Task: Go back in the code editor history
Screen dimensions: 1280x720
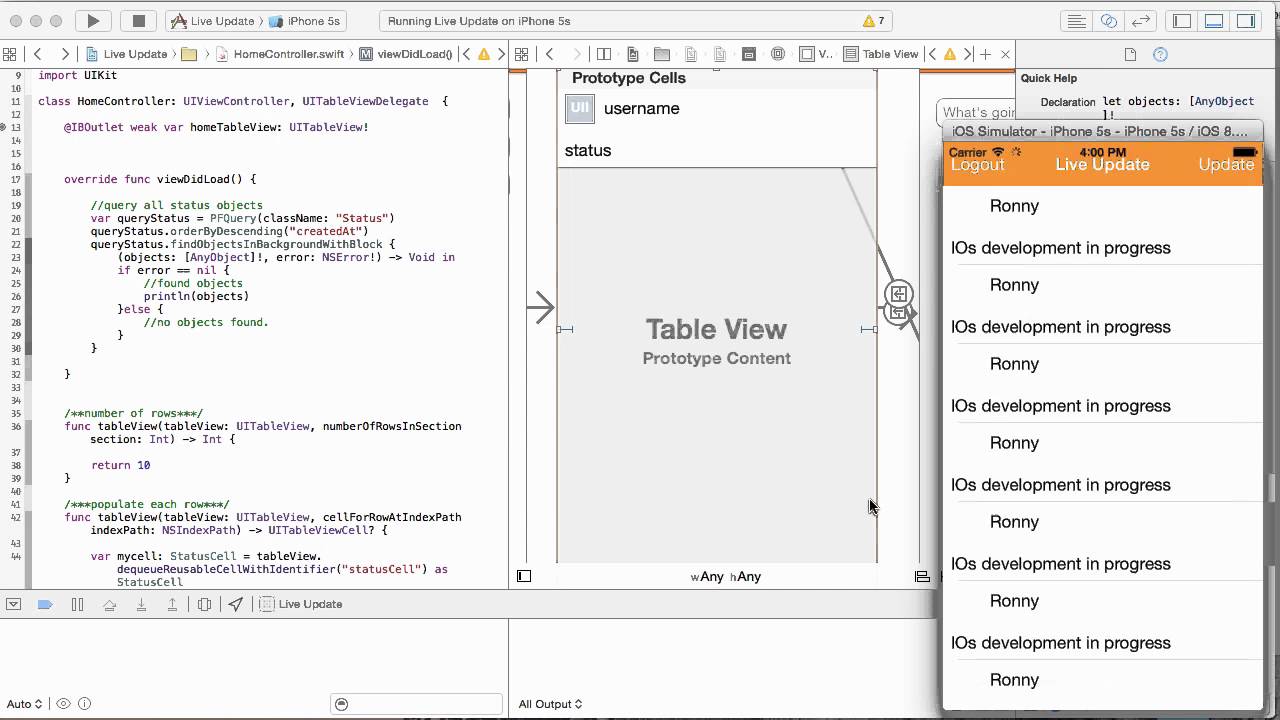Action: point(38,54)
